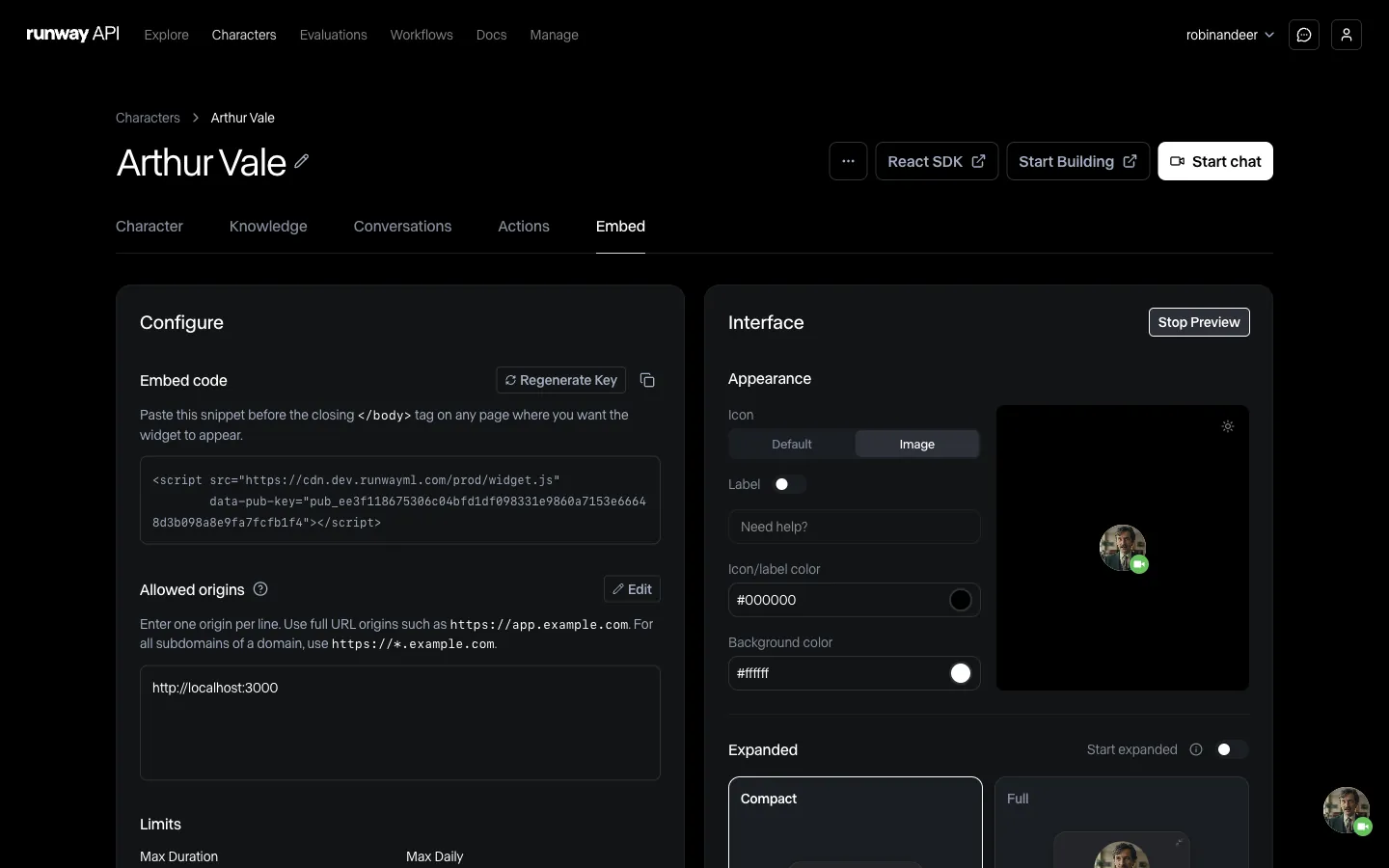
Task: Click the Stop Preview button
Action: [1199, 322]
